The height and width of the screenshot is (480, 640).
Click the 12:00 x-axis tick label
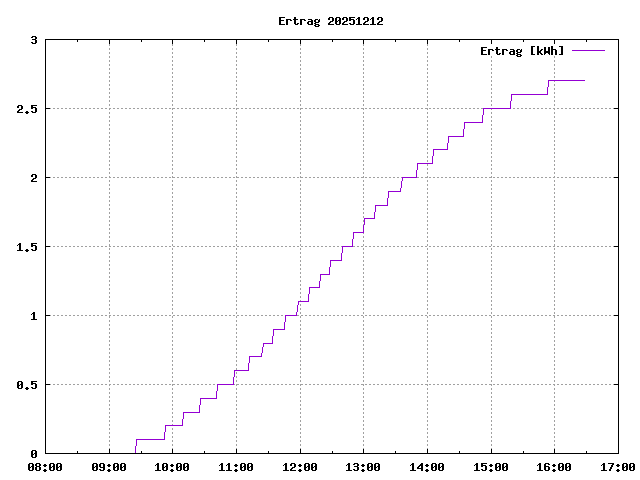(299, 467)
